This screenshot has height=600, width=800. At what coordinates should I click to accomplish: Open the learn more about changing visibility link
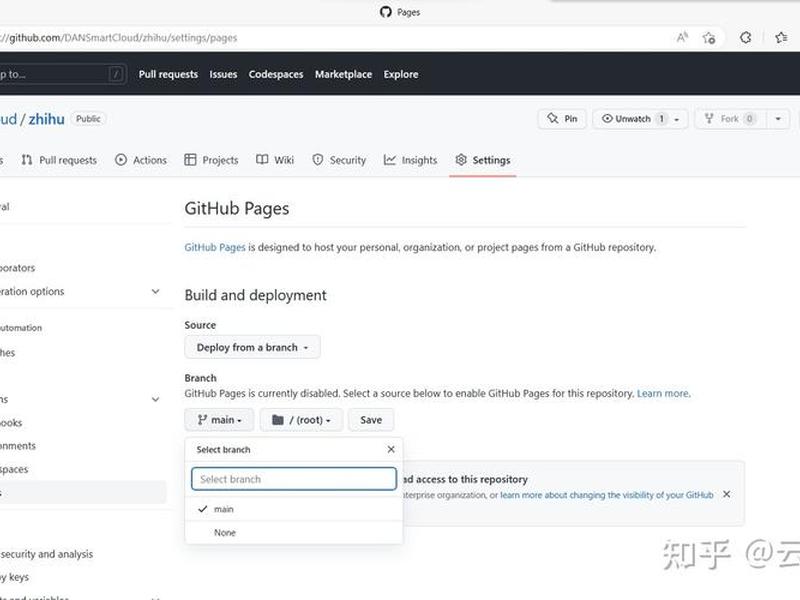607,495
